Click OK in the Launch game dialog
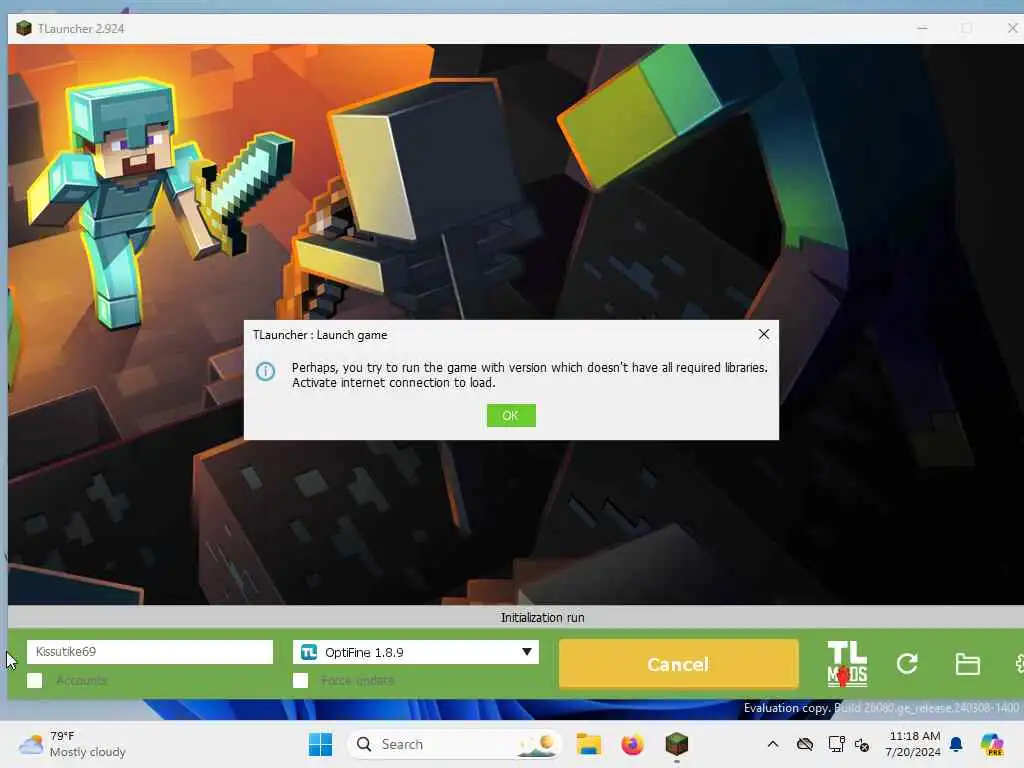 point(511,415)
